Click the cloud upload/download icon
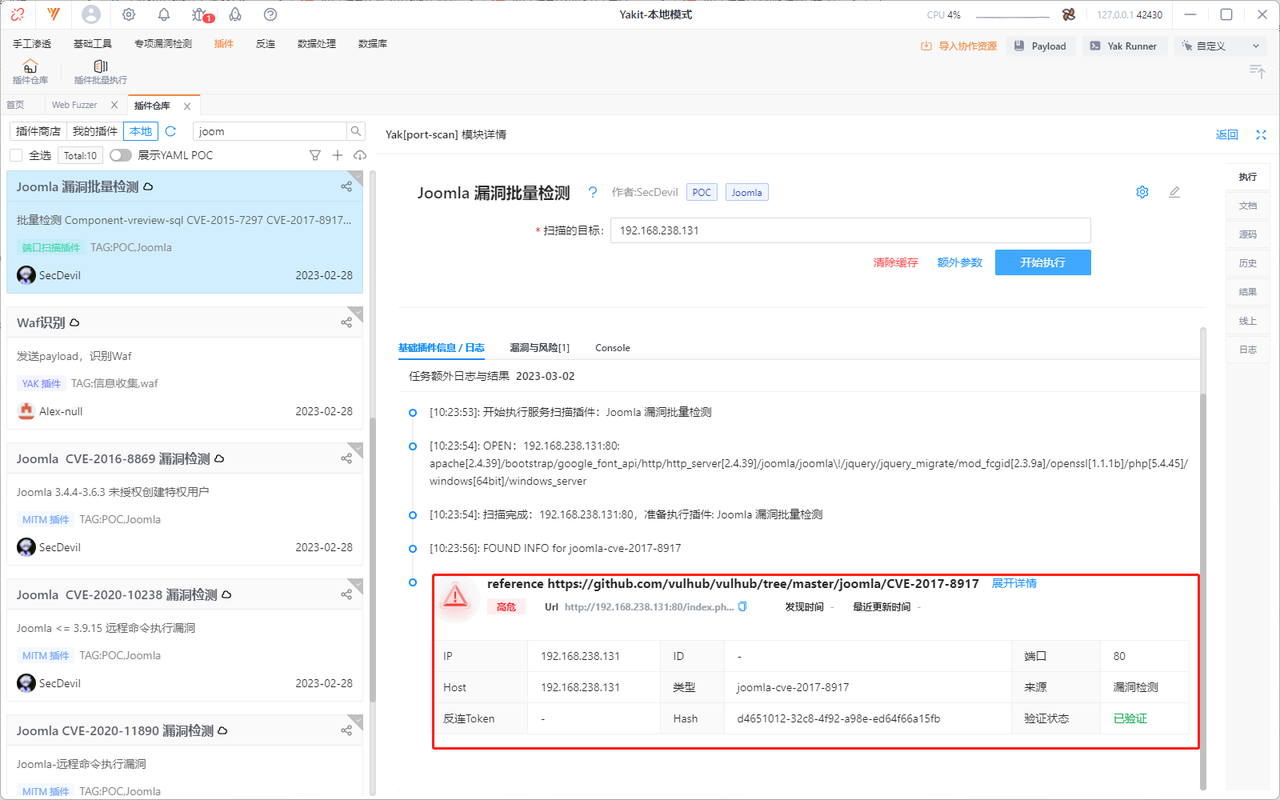This screenshot has height=800, width=1280. (360, 155)
